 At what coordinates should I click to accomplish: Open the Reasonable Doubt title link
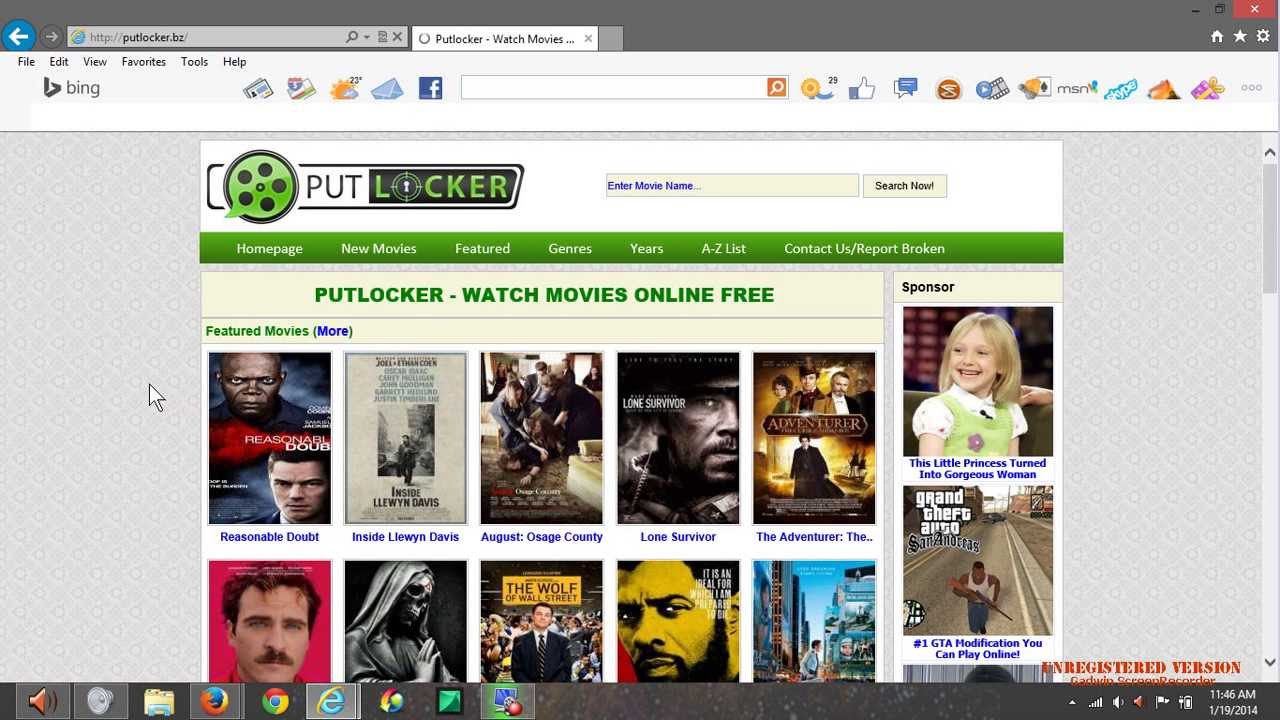pyautogui.click(x=269, y=537)
